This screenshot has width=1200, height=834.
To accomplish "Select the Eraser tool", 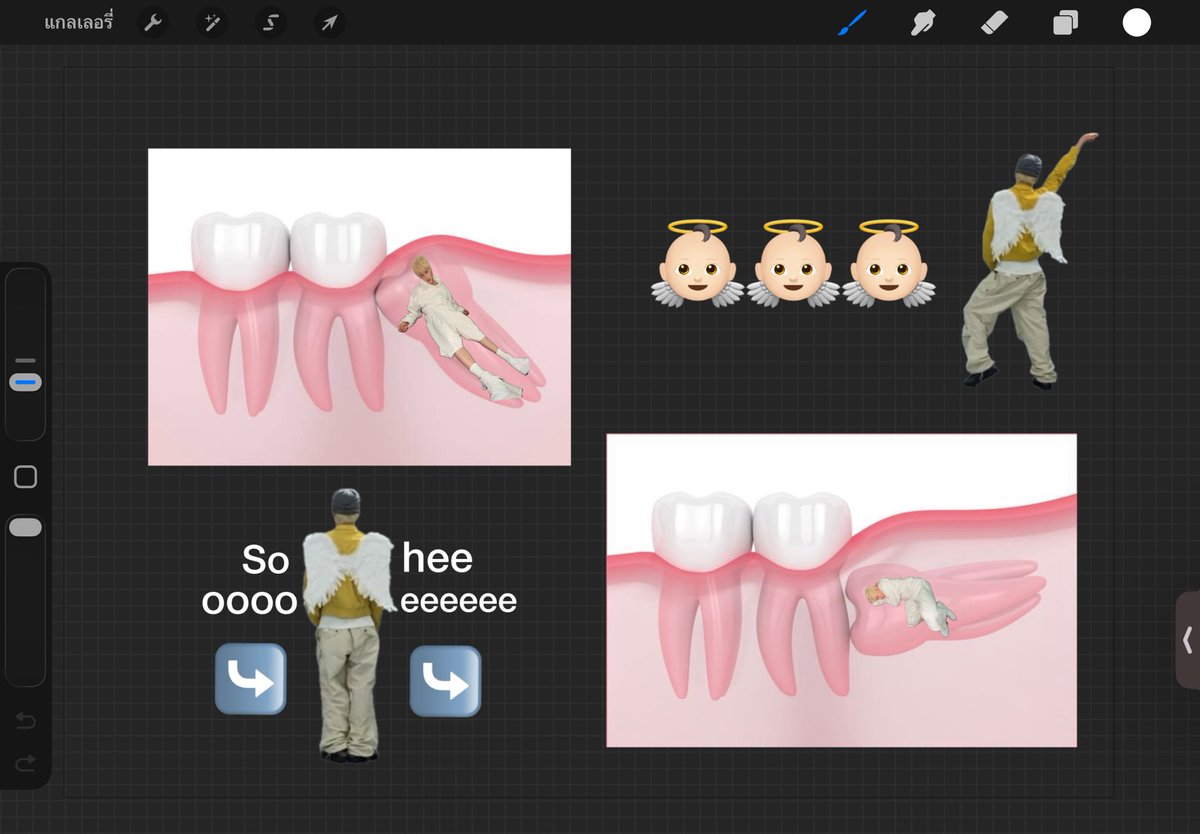I will coord(994,22).
